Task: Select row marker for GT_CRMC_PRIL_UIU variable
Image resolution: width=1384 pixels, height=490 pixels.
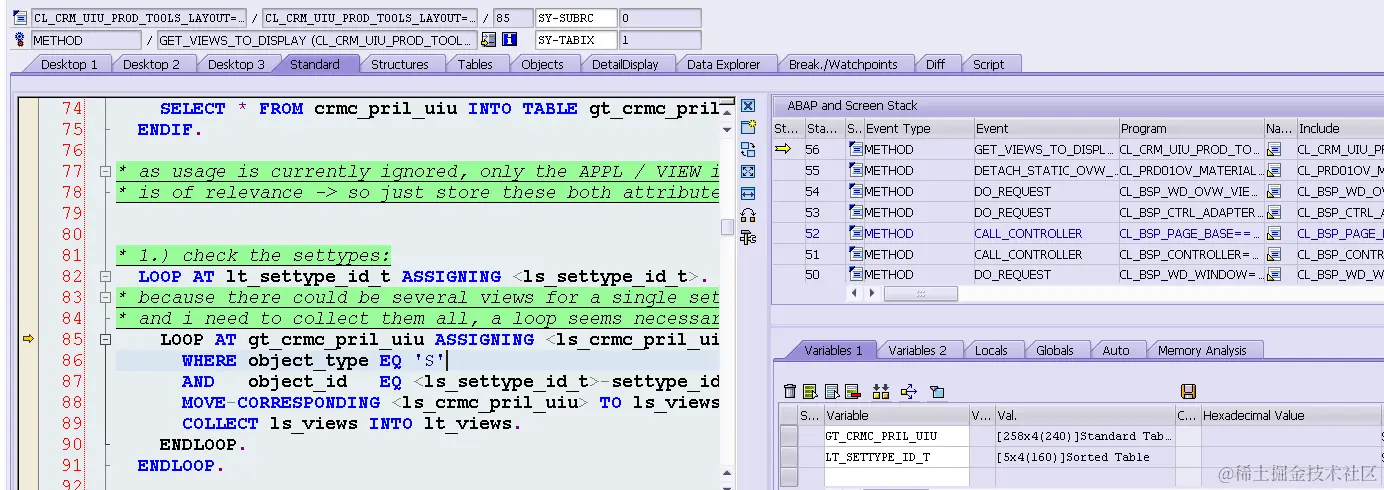Action: point(789,436)
